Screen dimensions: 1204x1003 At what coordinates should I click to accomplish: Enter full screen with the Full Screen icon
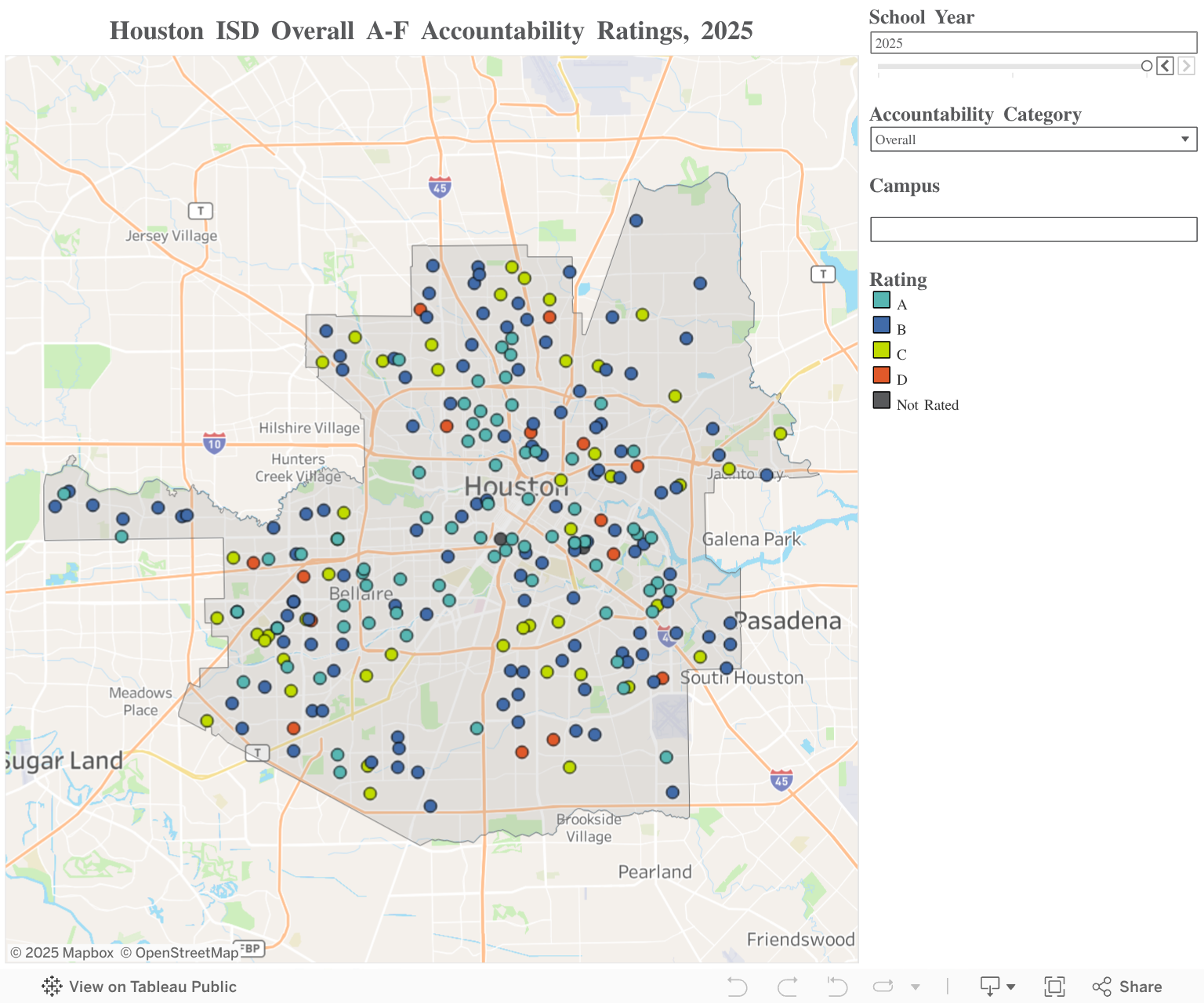click(1054, 987)
